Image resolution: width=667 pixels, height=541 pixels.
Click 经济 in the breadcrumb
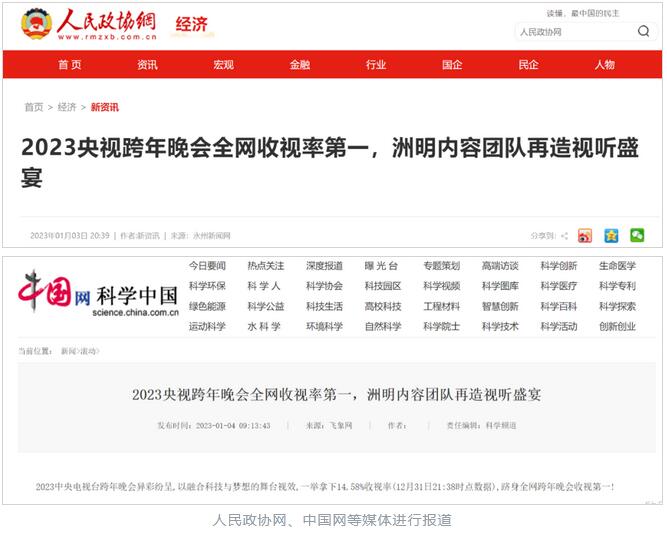[x=67, y=107]
